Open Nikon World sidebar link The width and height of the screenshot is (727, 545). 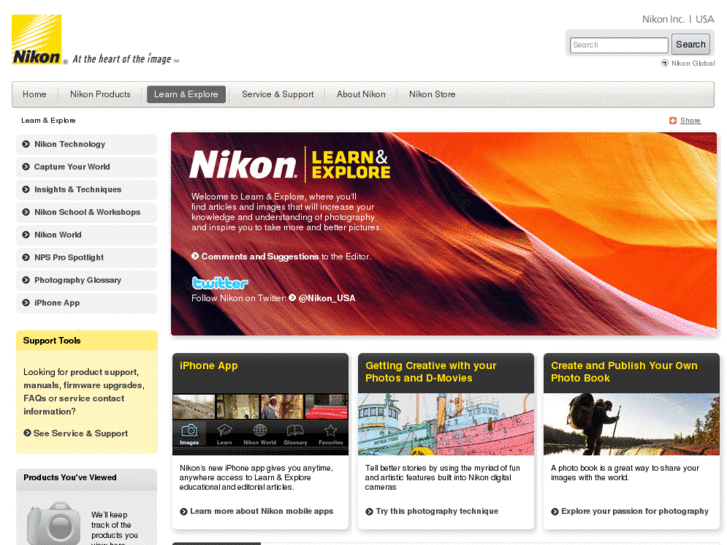(x=87, y=235)
